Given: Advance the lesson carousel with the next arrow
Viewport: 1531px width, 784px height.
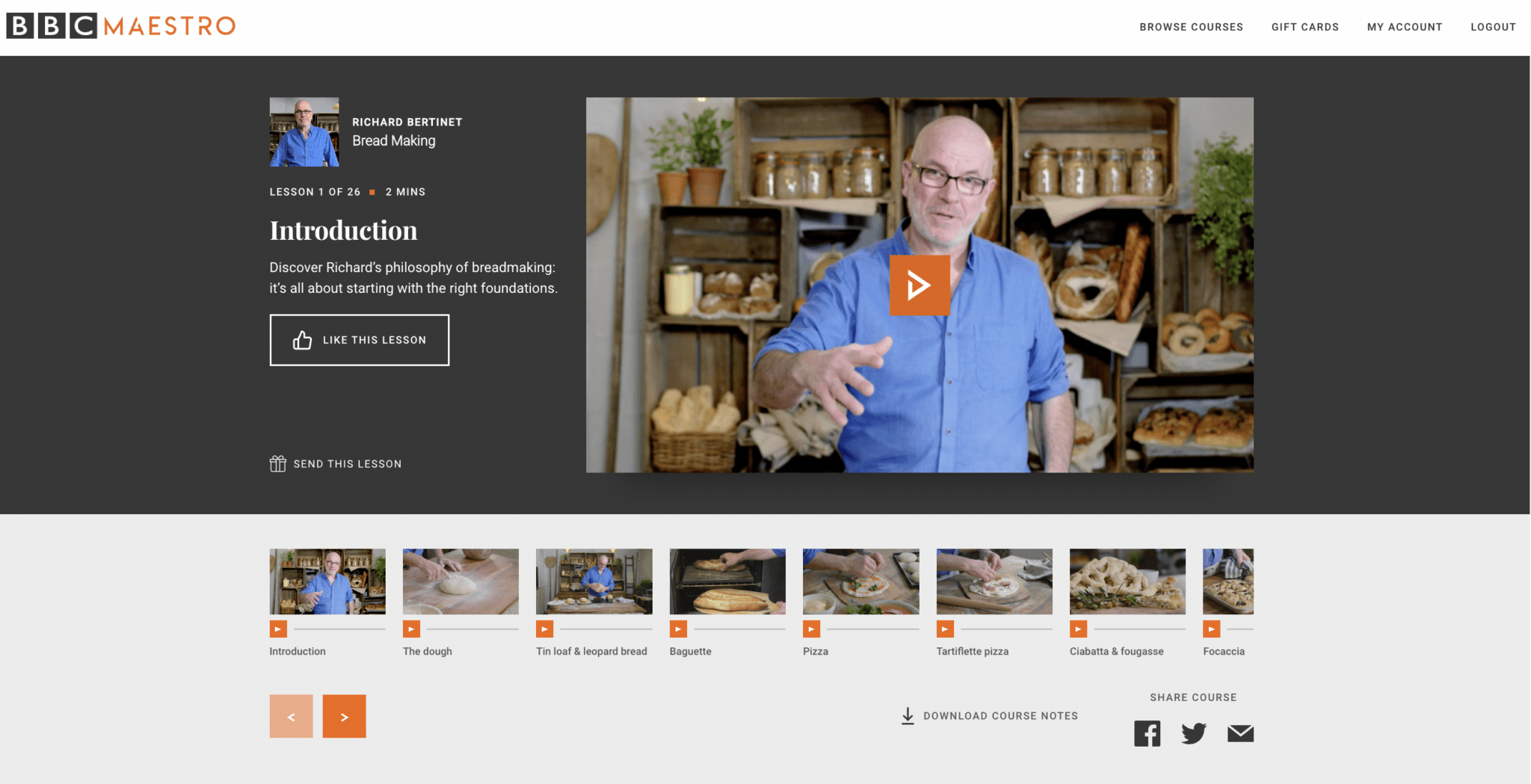Looking at the screenshot, I should tap(344, 715).
